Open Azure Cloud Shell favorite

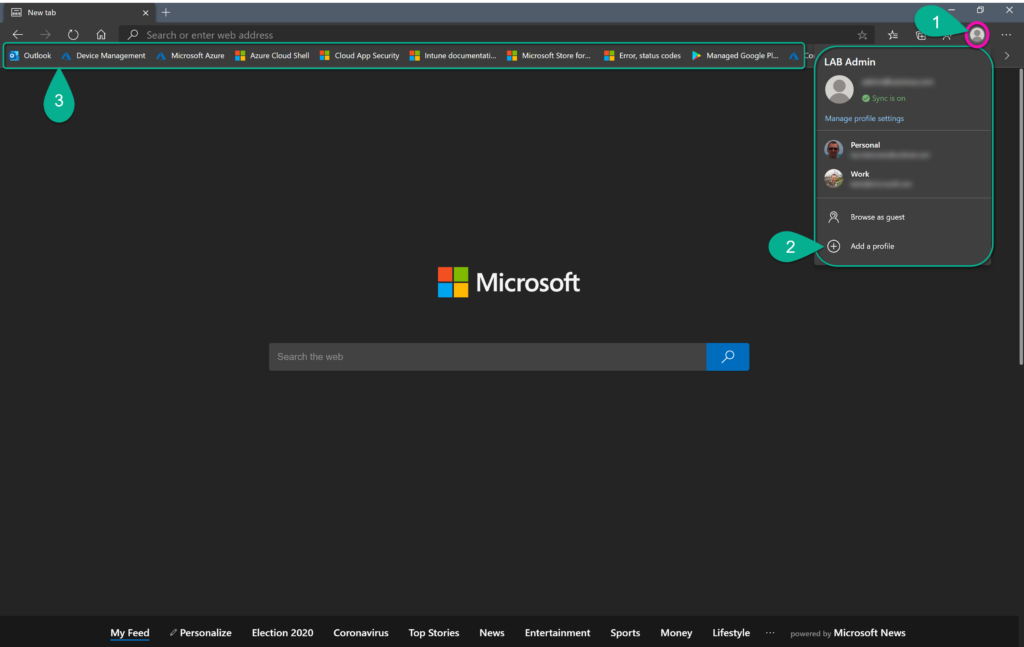tap(272, 55)
